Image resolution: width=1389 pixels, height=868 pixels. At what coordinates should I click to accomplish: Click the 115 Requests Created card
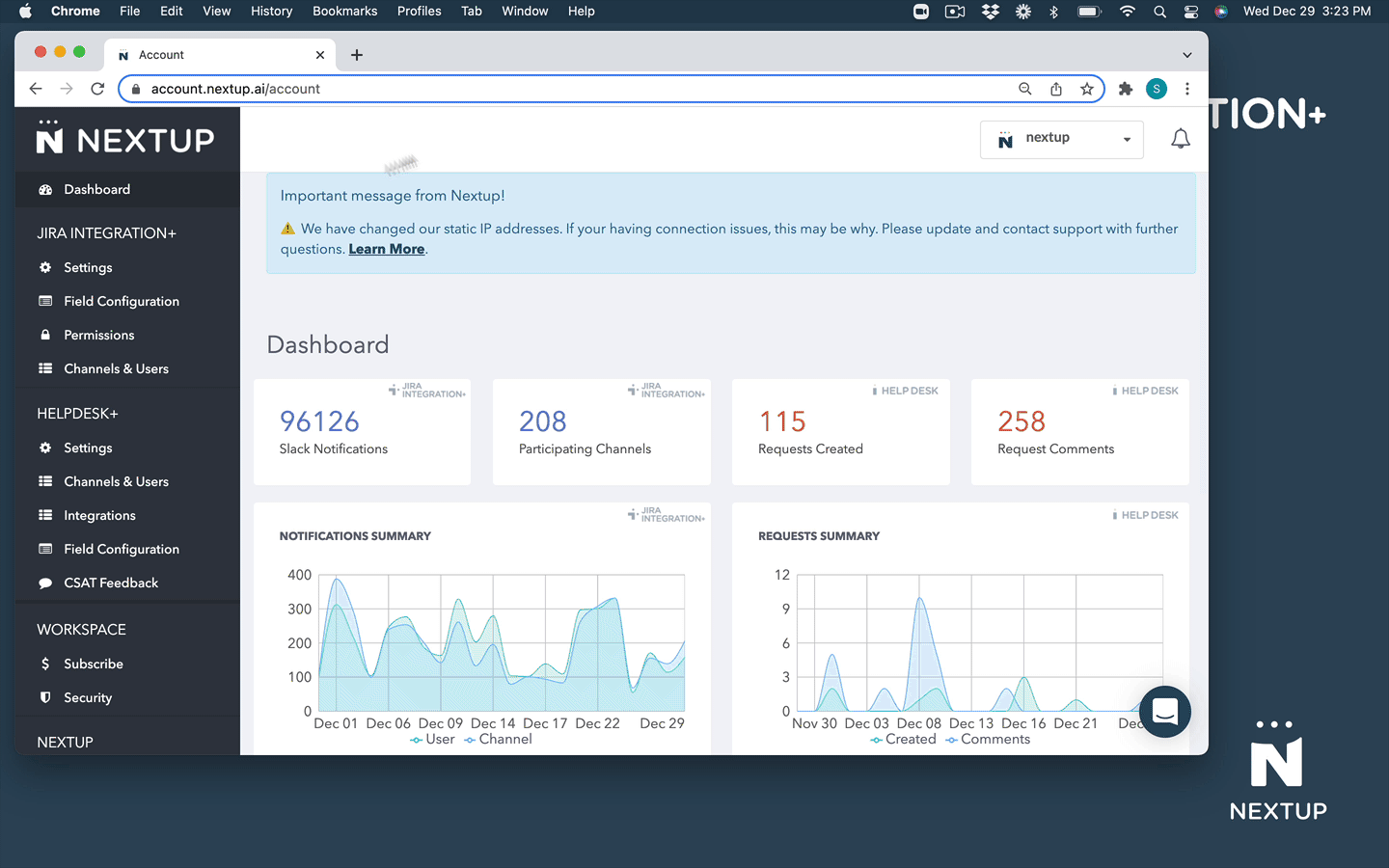(x=841, y=431)
